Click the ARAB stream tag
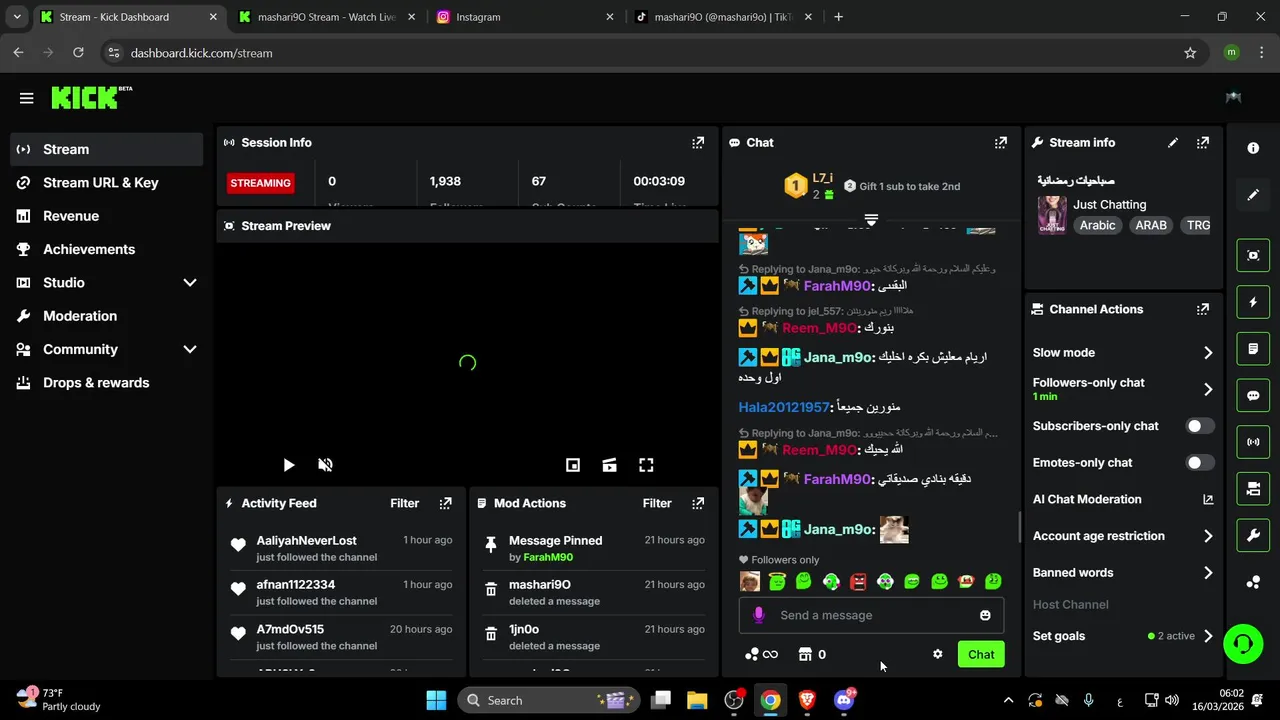Viewport: 1280px width, 720px height. click(1151, 226)
